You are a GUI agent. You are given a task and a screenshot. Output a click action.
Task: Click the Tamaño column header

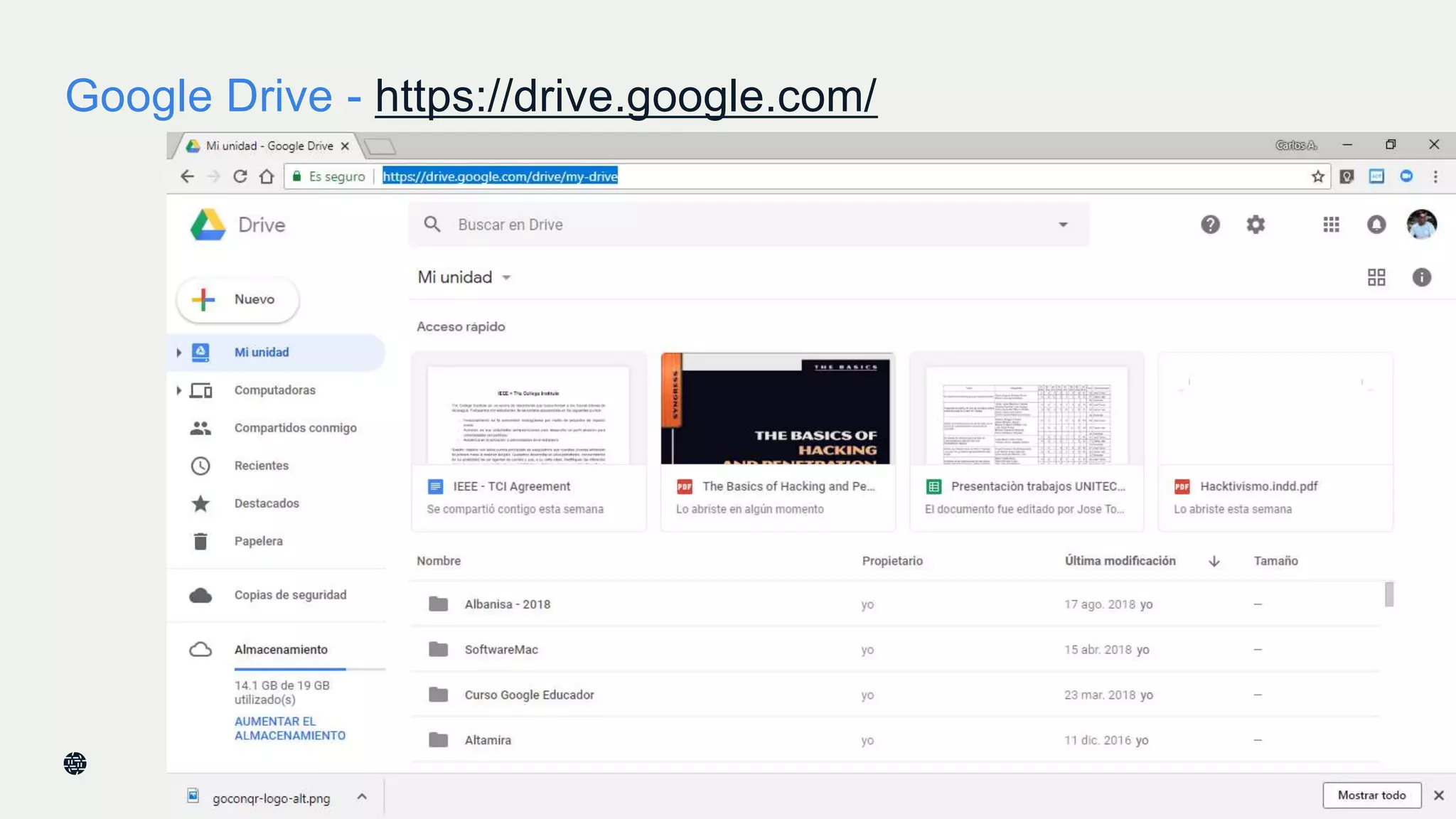(x=1275, y=561)
